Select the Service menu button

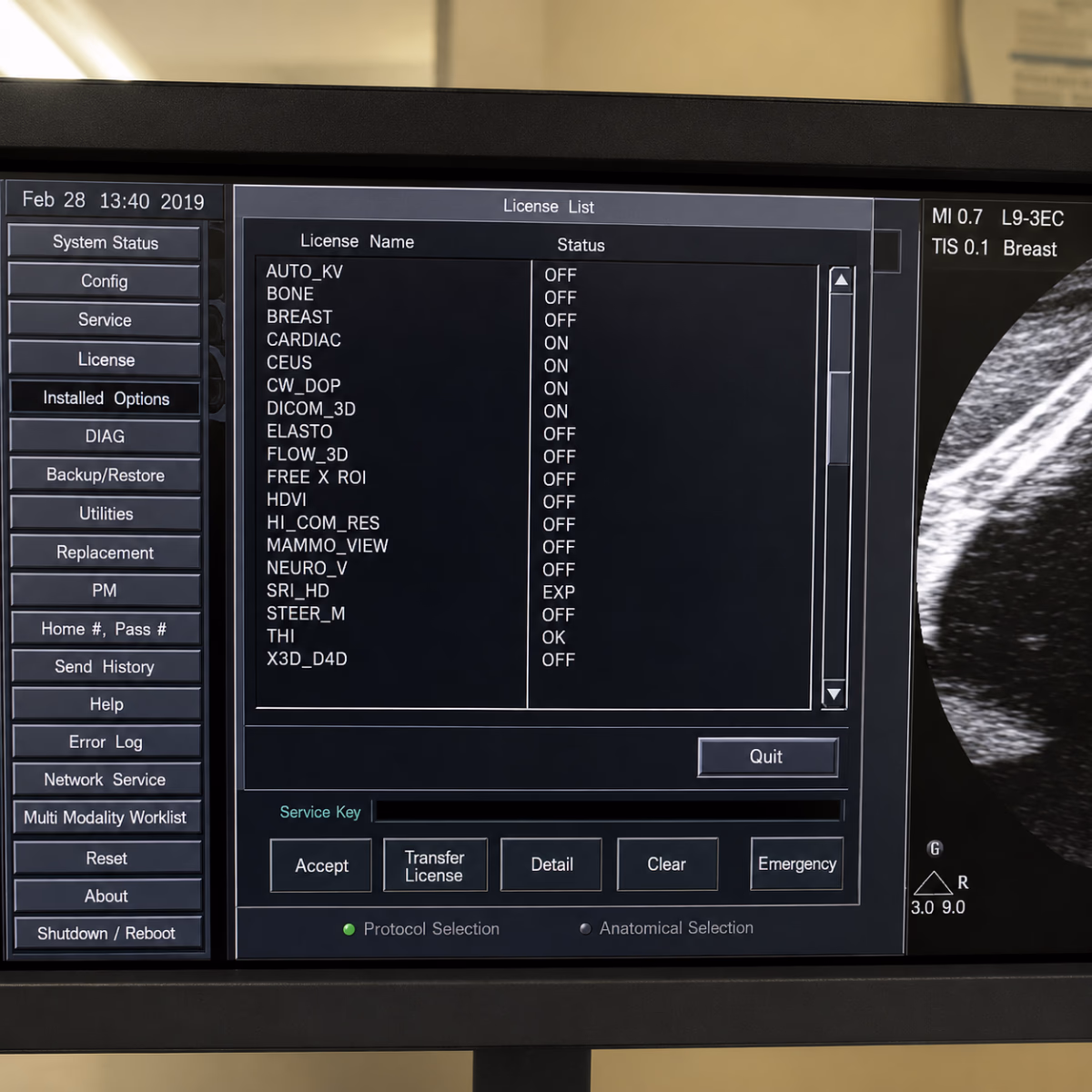[105, 320]
